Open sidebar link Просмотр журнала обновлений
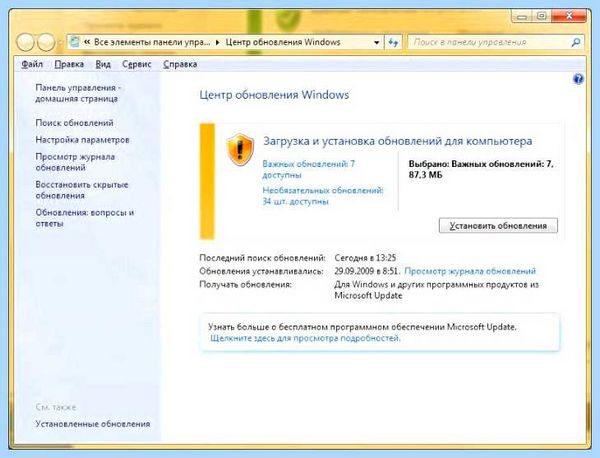This screenshot has height=458, width=600. tap(75, 162)
